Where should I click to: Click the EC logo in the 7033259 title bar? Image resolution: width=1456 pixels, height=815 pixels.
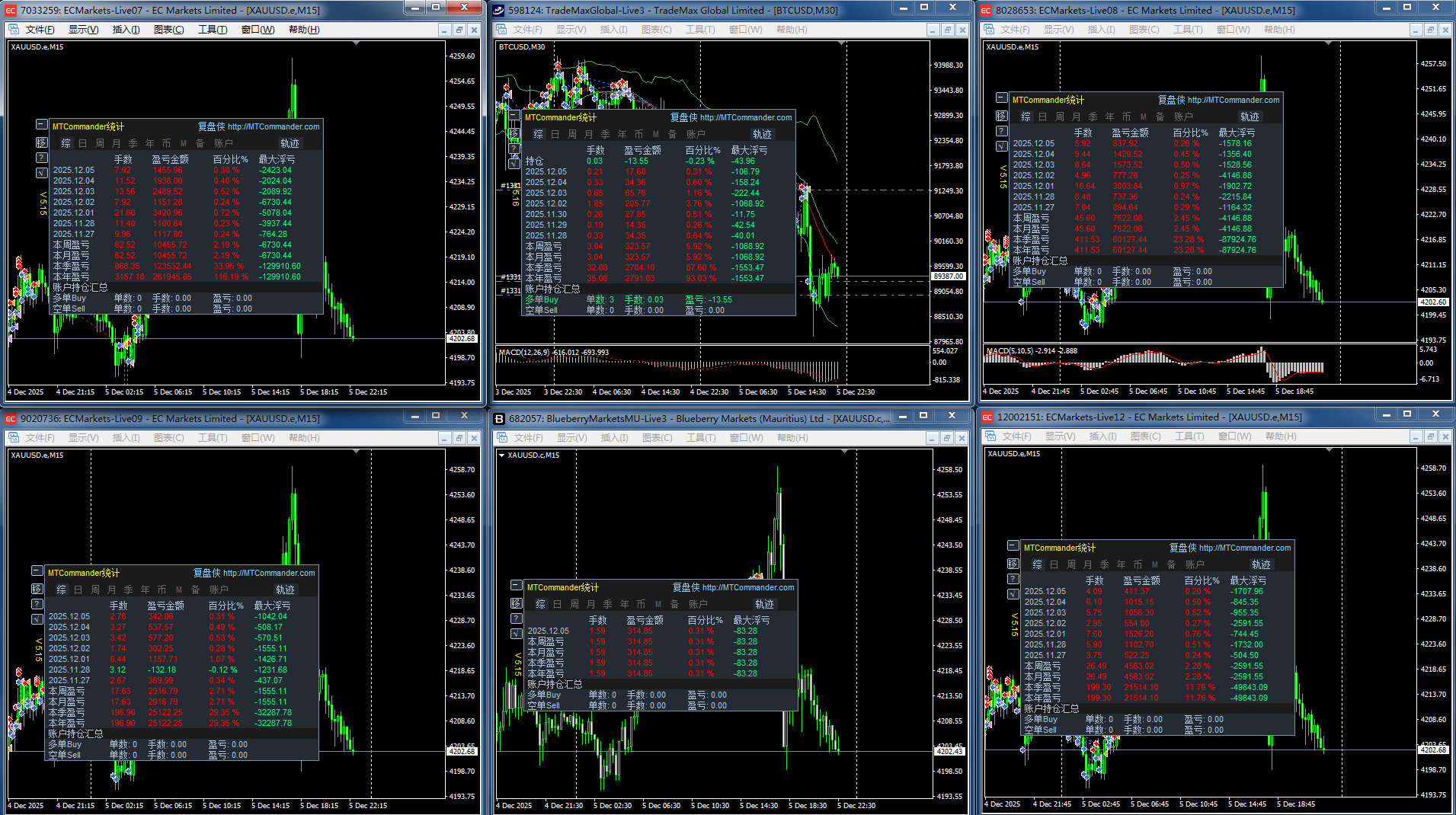[x=11, y=11]
